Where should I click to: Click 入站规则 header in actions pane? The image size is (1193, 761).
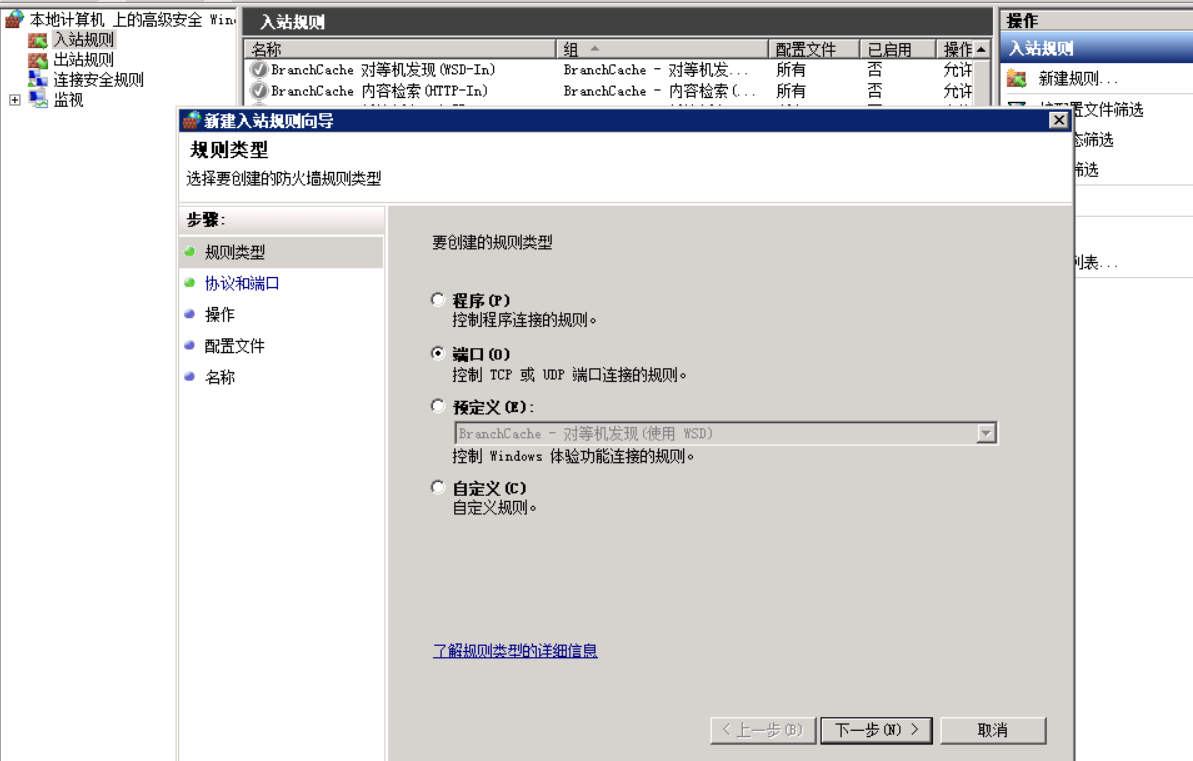click(1096, 48)
